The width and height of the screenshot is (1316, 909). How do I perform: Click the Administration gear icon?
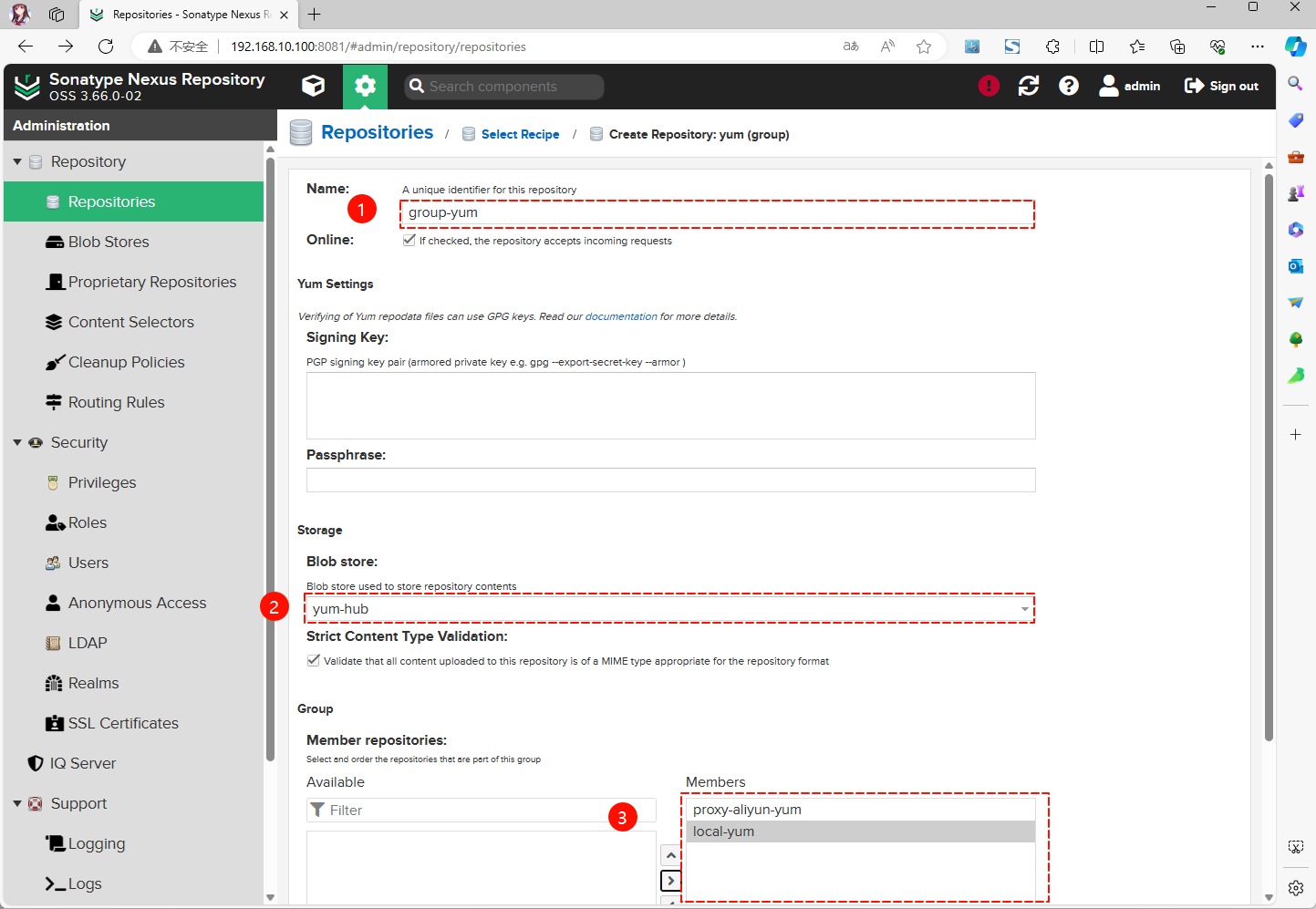365,86
